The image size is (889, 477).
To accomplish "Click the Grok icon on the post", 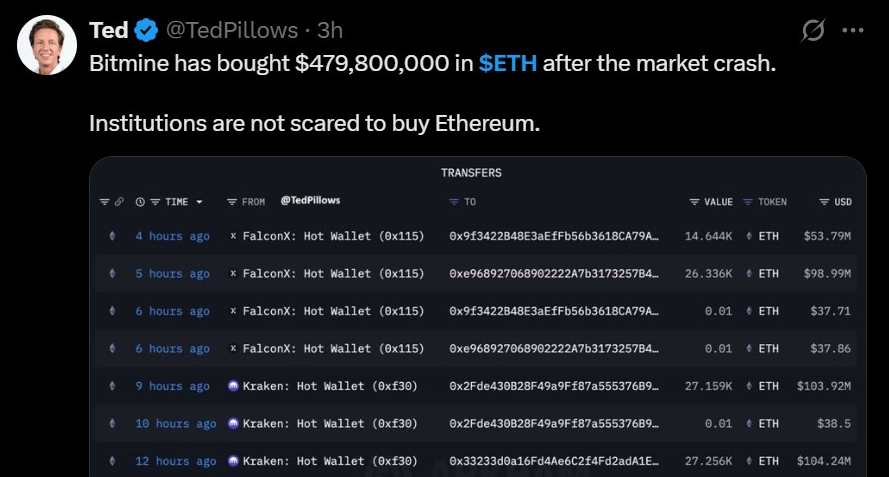I will pos(814,31).
